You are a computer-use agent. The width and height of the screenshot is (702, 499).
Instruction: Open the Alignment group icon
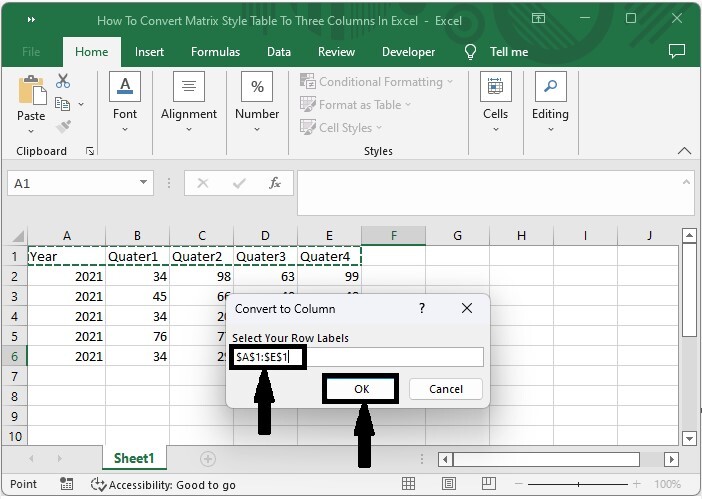click(x=189, y=86)
